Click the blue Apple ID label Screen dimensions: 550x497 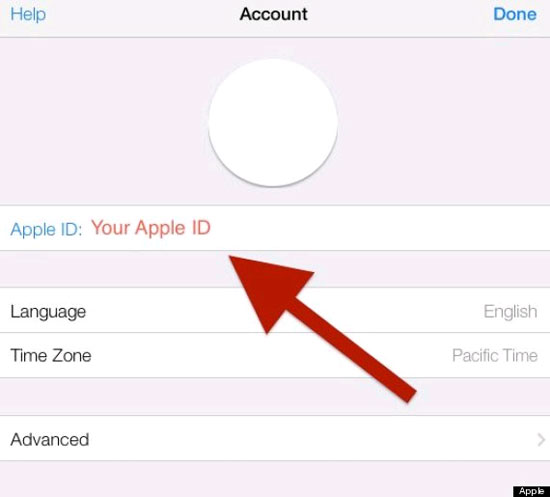pyautogui.click(x=46, y=230)
